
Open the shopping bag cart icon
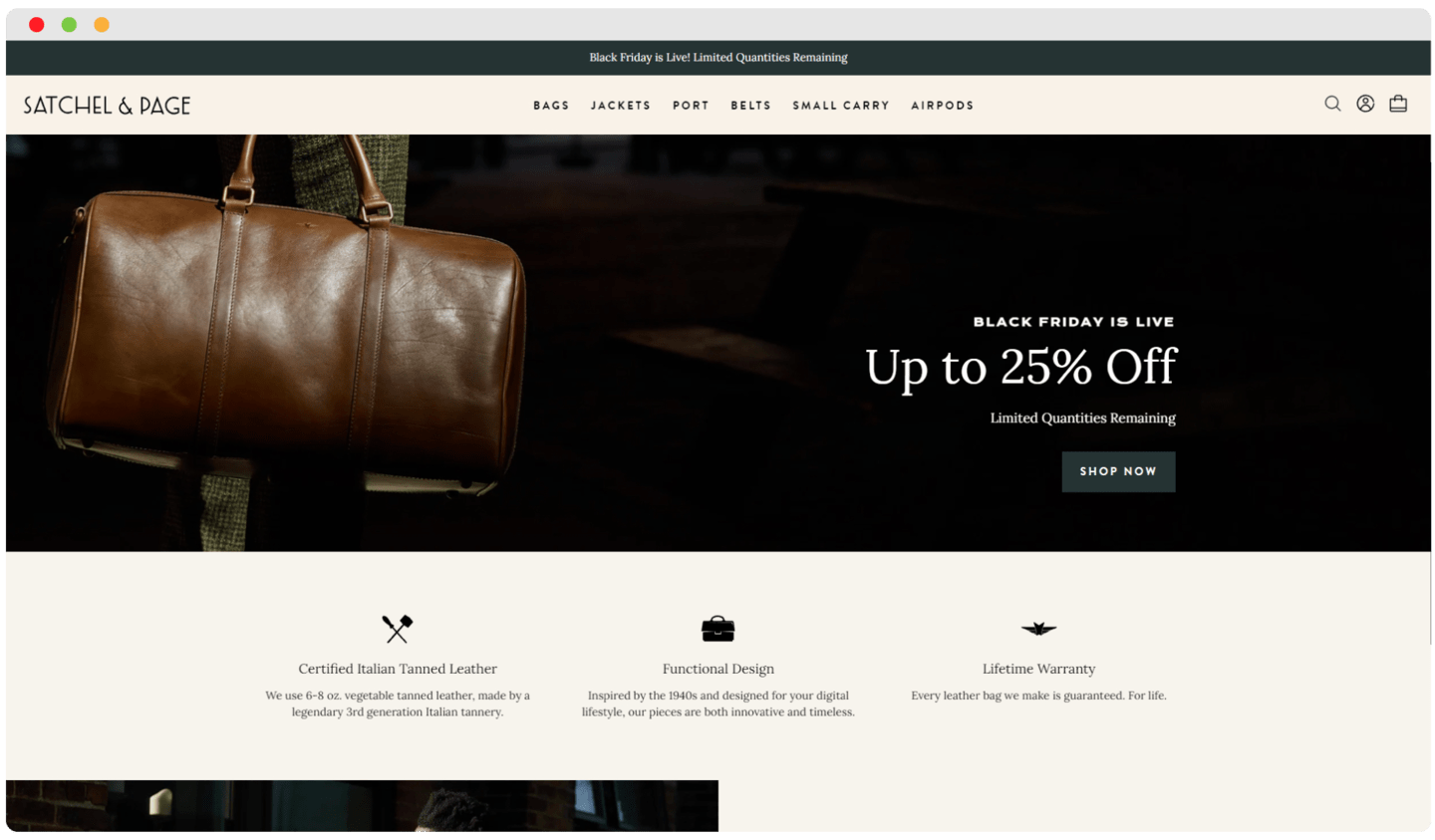[x=1398, y=104]
